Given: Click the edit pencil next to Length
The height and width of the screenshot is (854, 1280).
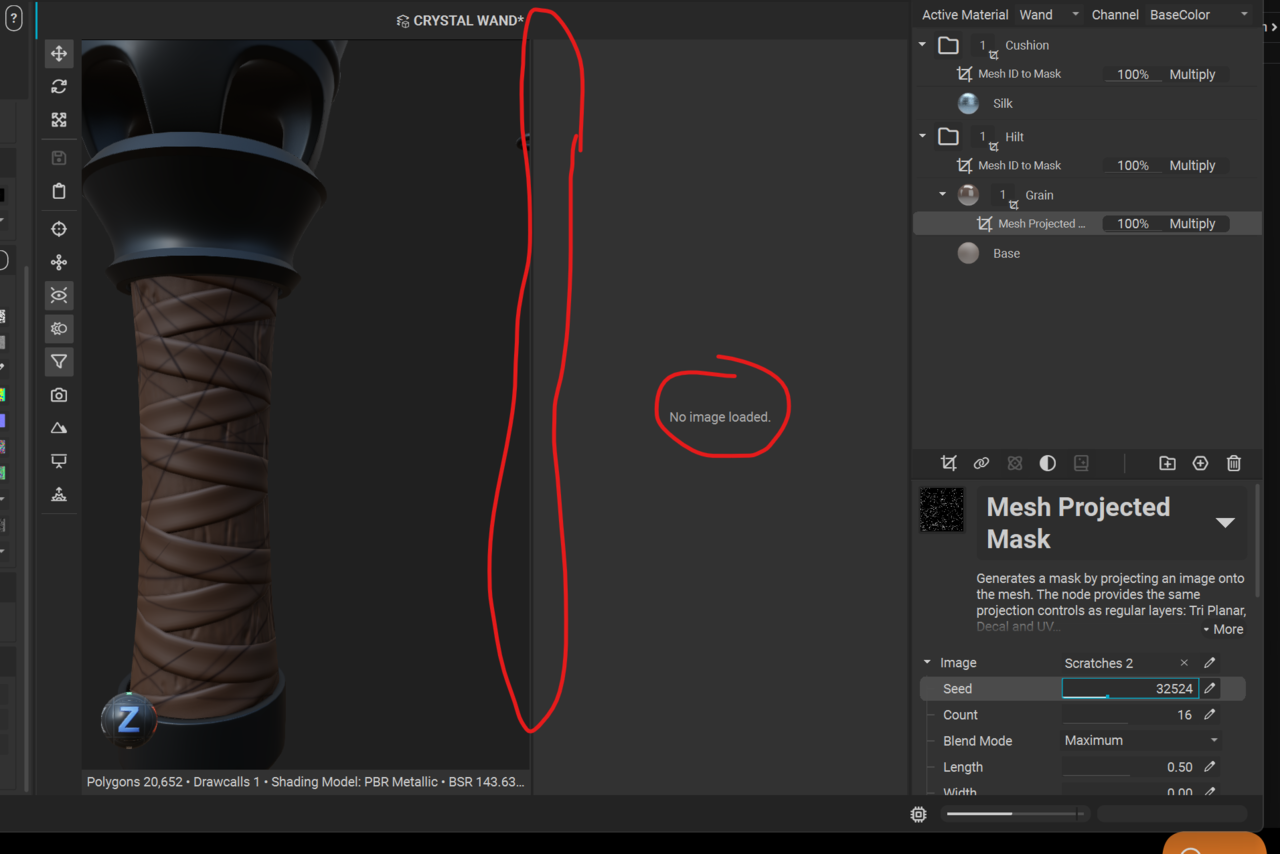Looking at the screenshot, I should [x=1210, y=767].
